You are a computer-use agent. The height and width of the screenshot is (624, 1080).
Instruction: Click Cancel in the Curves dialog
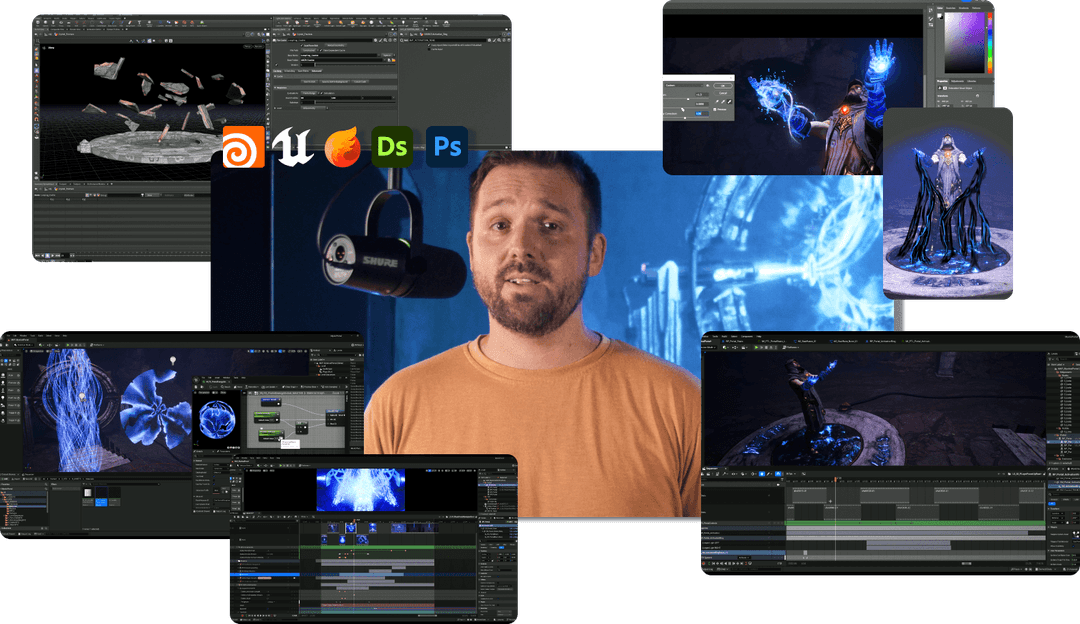pyautogui.click(x=723, y=93)
